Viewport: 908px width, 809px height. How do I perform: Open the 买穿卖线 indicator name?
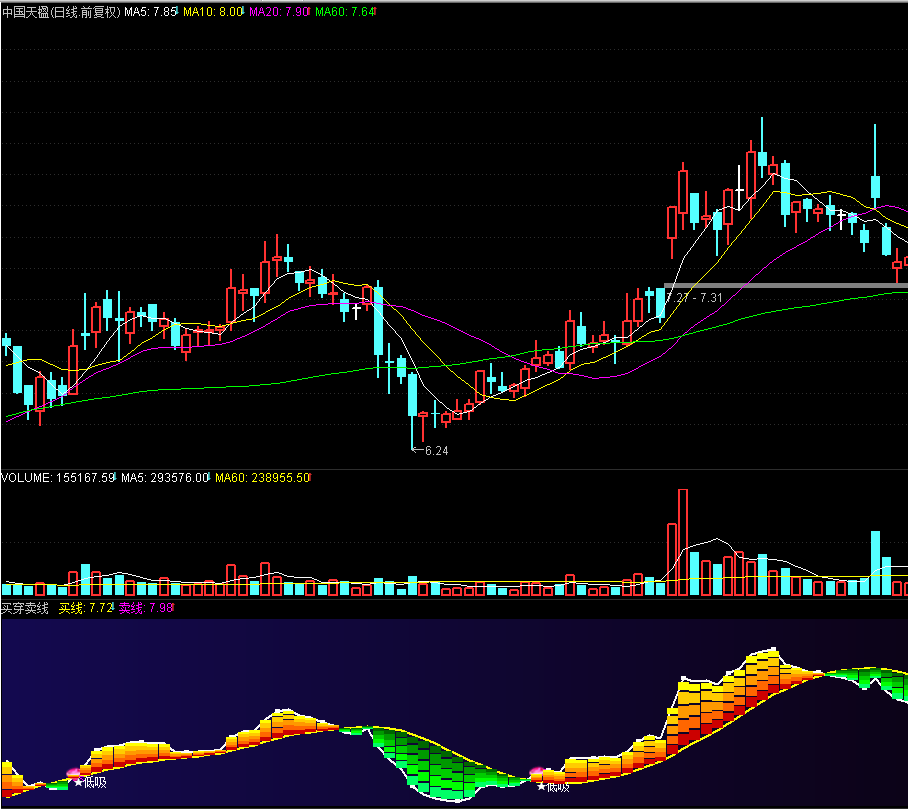(25, 609)
